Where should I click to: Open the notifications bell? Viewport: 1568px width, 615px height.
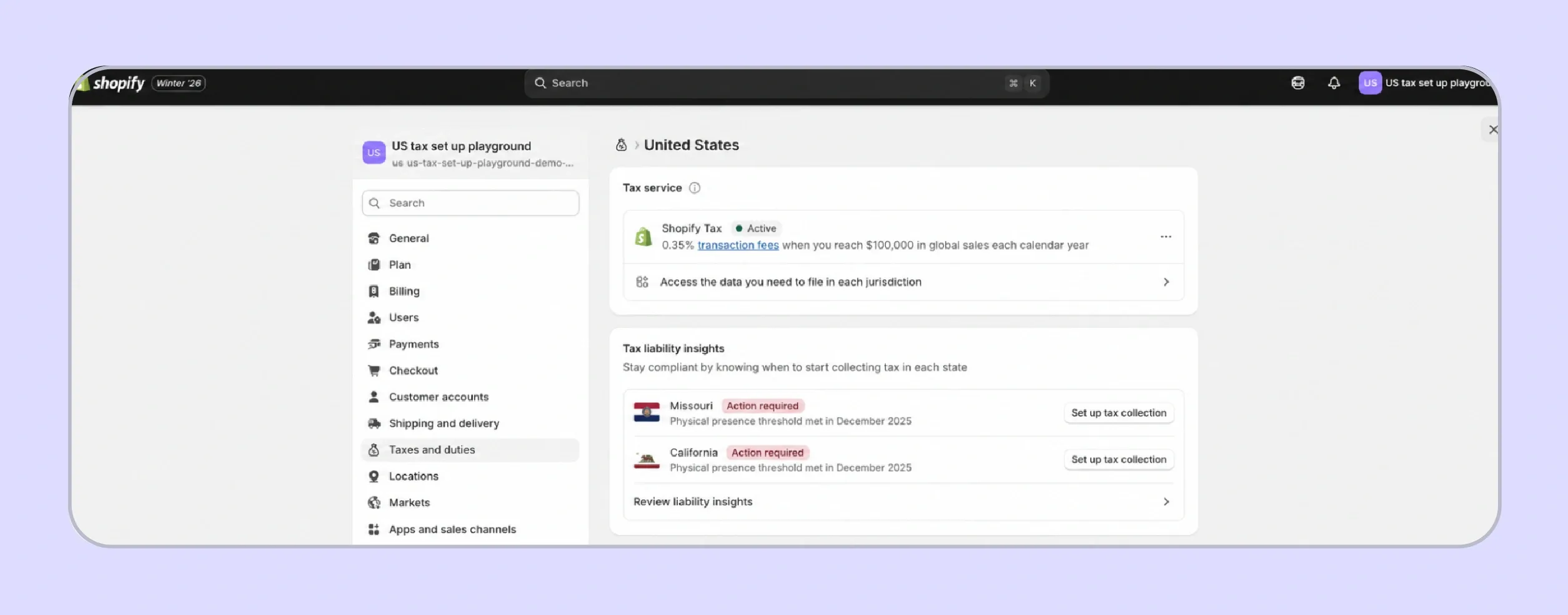[x=1334, y=83]
